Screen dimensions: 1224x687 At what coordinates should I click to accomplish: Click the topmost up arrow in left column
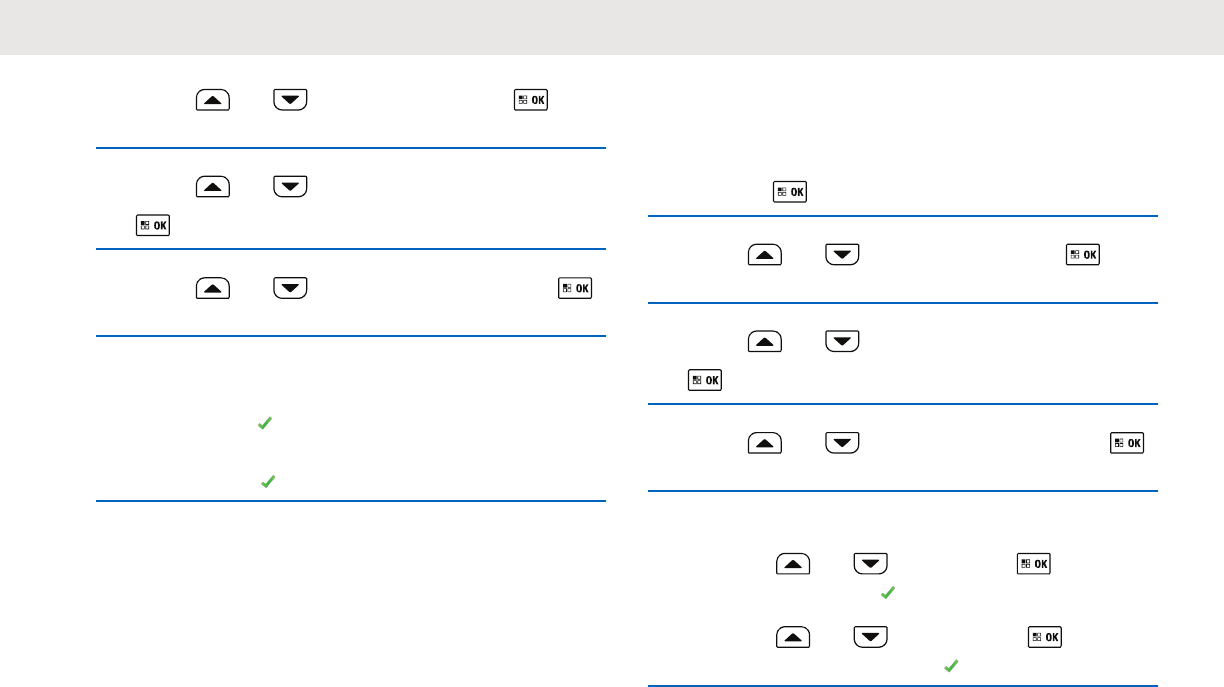[x=213, y=100]
